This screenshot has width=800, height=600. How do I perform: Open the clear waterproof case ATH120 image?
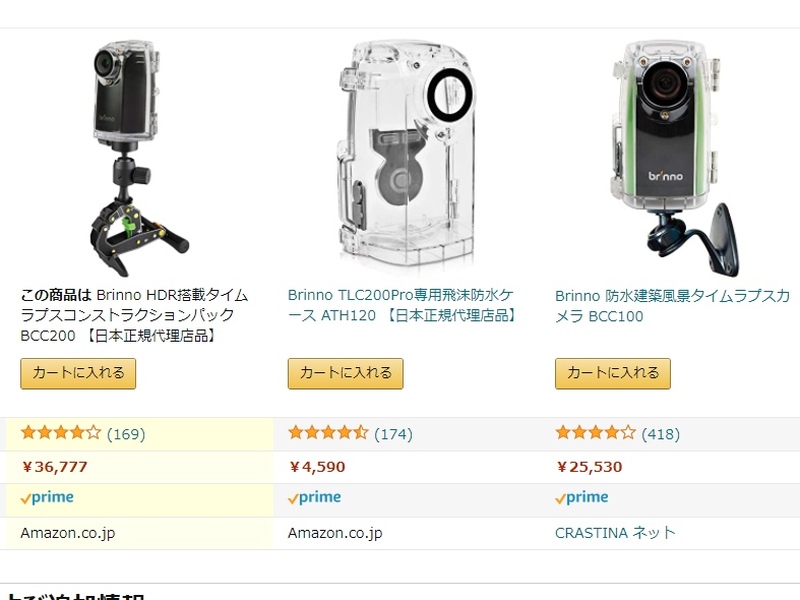click(x=407, y=156)
